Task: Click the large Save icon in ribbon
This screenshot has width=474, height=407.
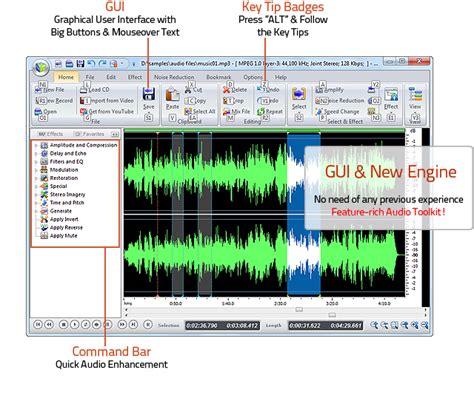Action: (149, 94)
